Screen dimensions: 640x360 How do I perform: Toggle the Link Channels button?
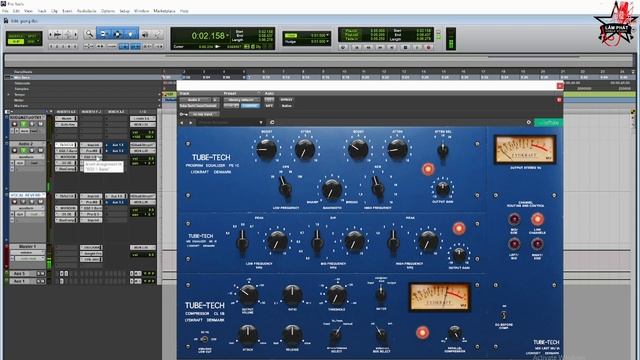537,220
